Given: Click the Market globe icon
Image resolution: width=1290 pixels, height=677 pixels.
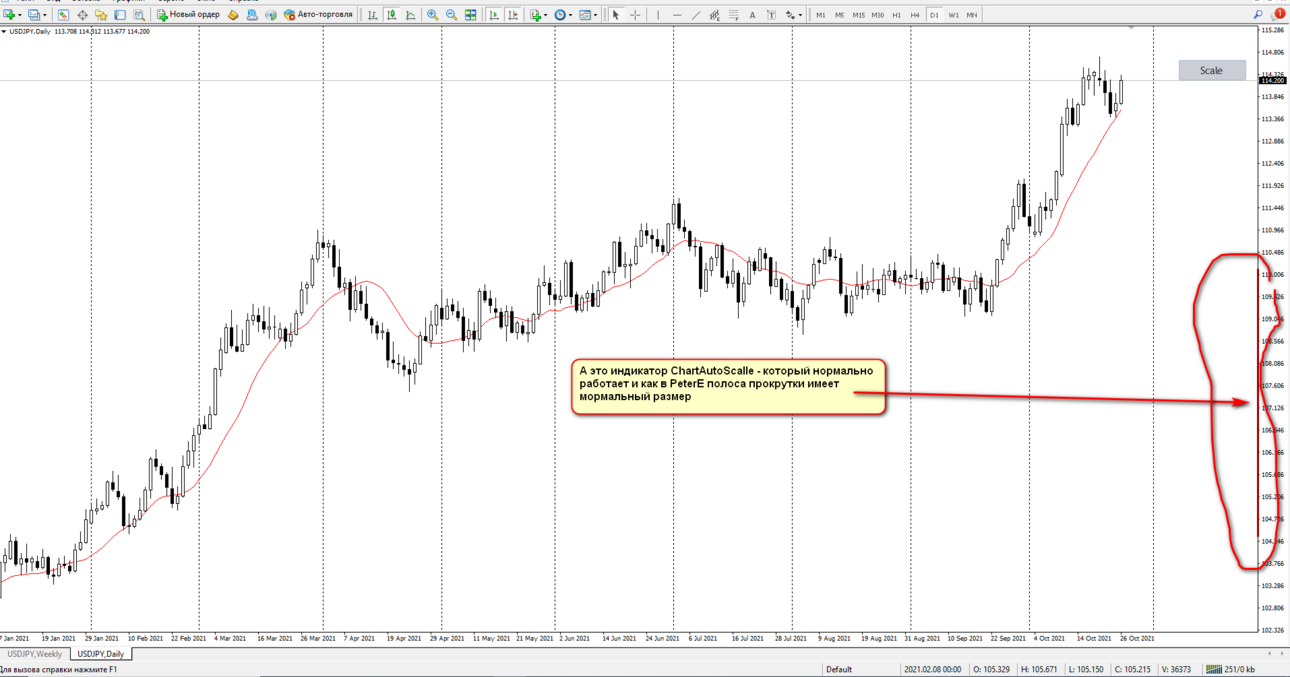Looking at the screenshot, I should pos(271,15).
